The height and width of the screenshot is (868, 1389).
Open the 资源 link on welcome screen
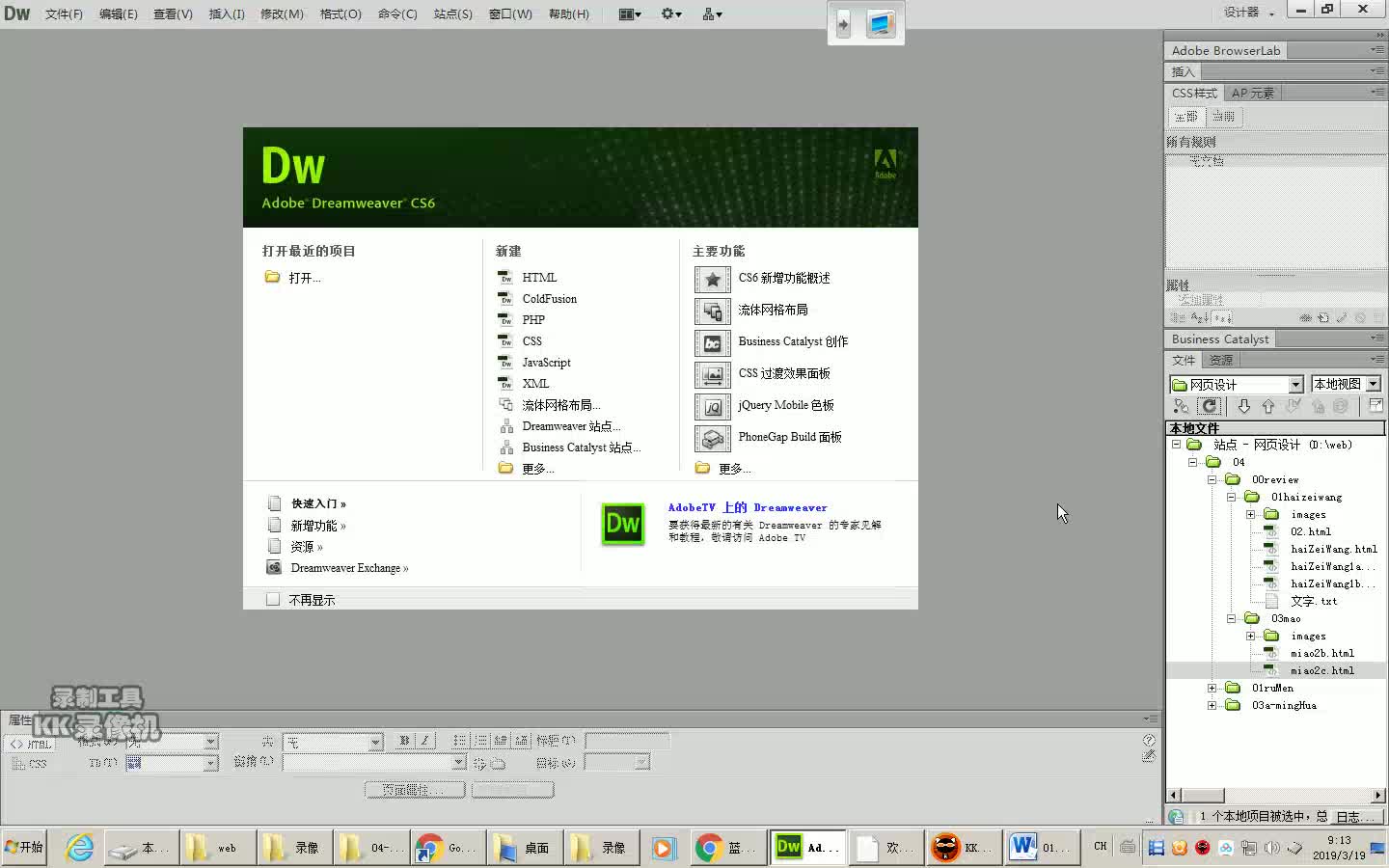(x=307, y=547)
